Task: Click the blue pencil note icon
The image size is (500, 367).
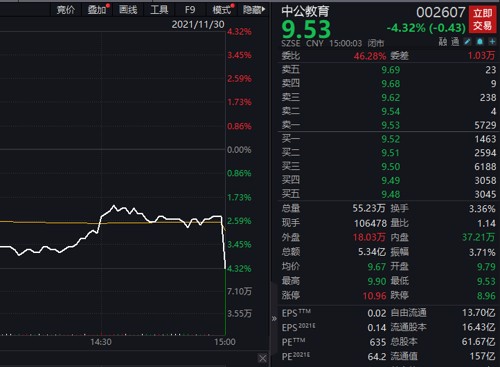Action: pos(468,42)
